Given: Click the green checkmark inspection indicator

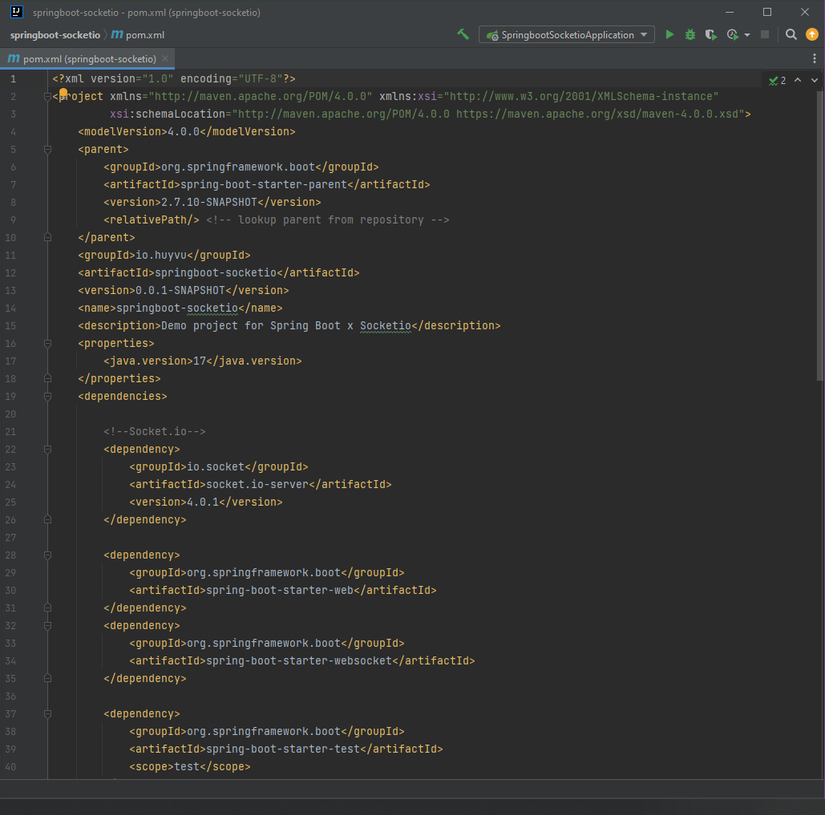Looking at the screenshot, I should [773, 79].
